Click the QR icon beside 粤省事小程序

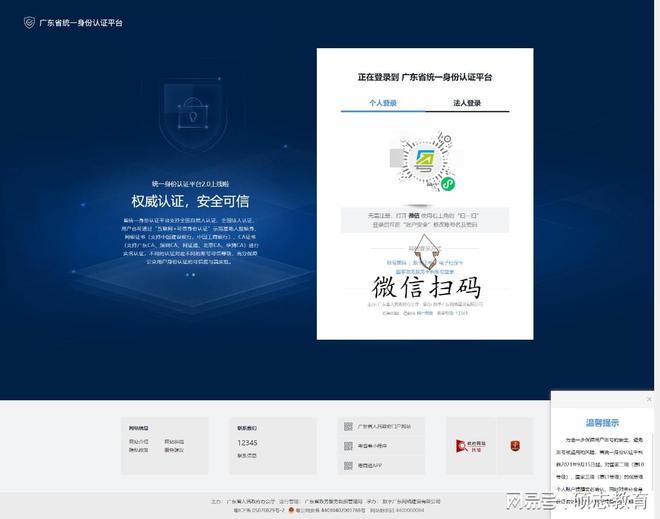[348, 446]
